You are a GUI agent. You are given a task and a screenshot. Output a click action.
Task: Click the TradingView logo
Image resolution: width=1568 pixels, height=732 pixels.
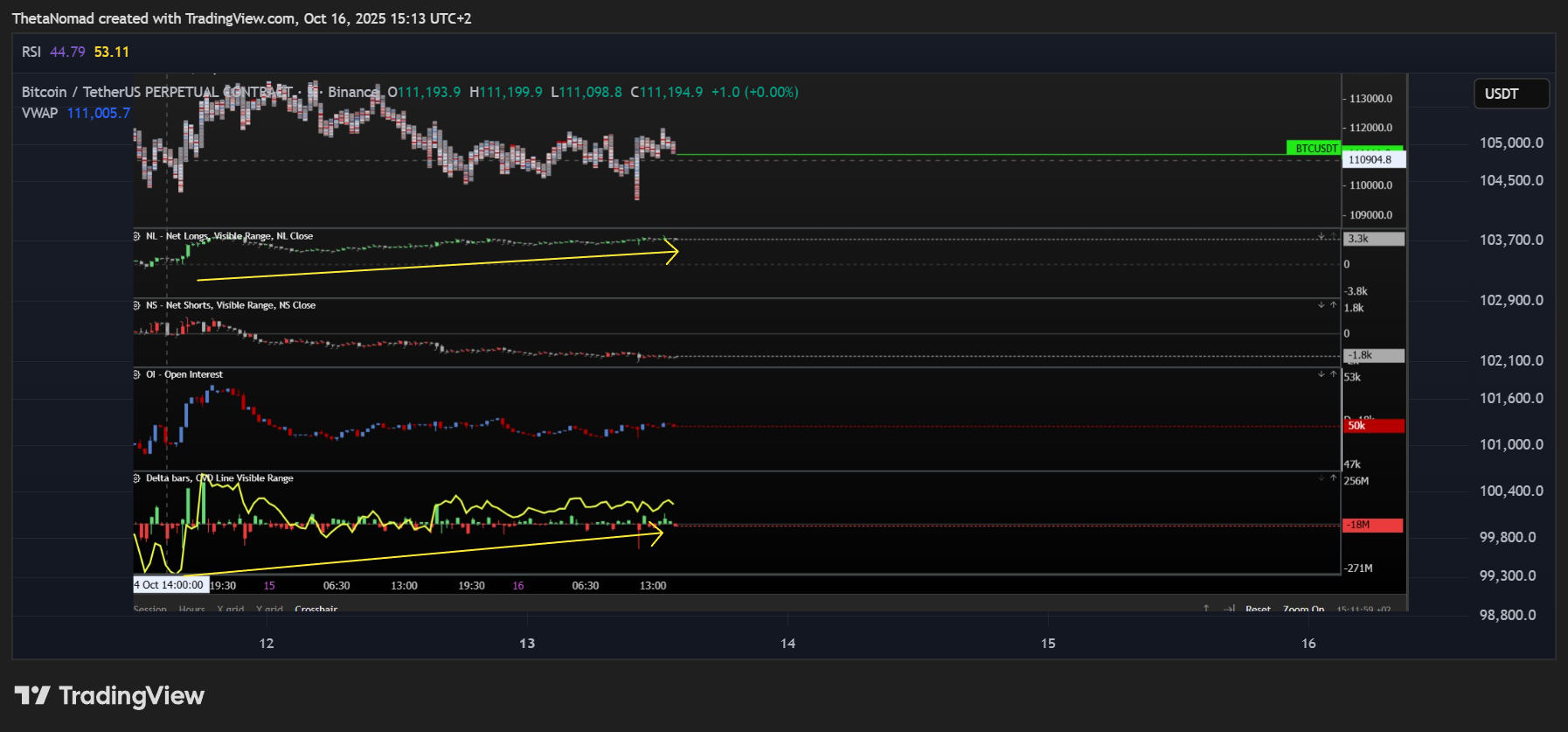pos(109,695)
